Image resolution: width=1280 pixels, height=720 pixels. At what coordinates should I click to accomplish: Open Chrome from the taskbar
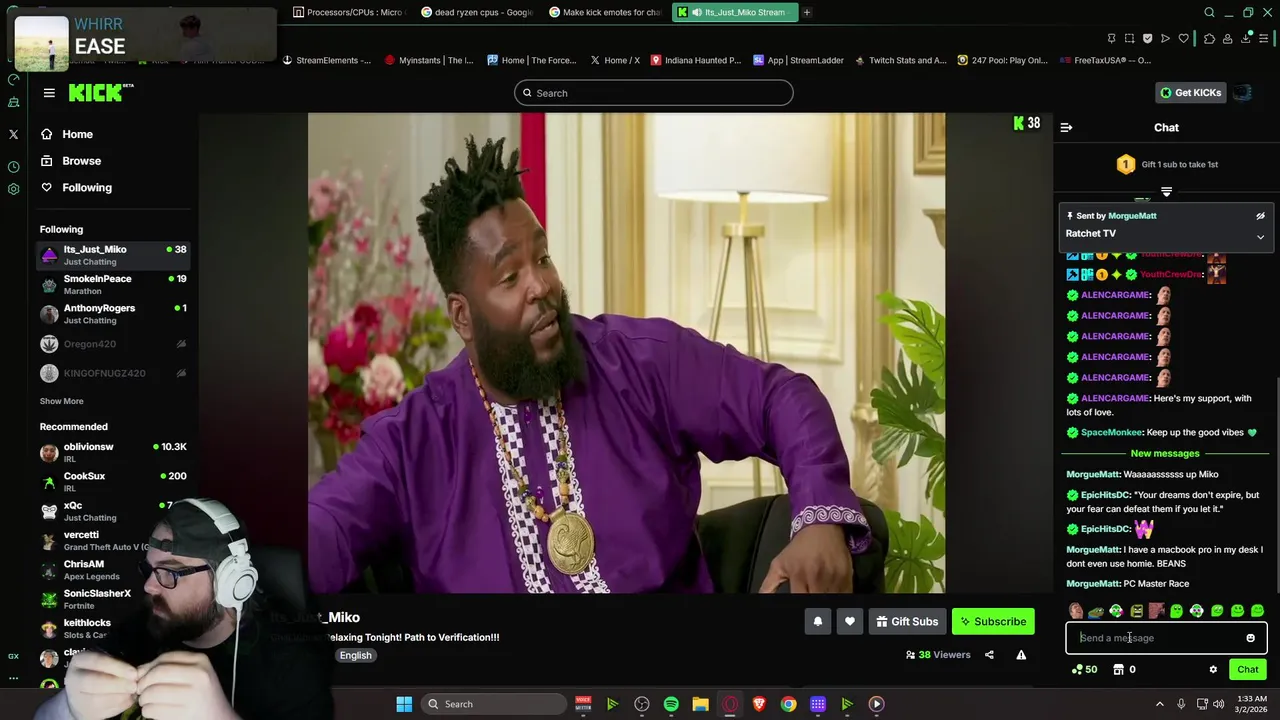click(788, 704)
